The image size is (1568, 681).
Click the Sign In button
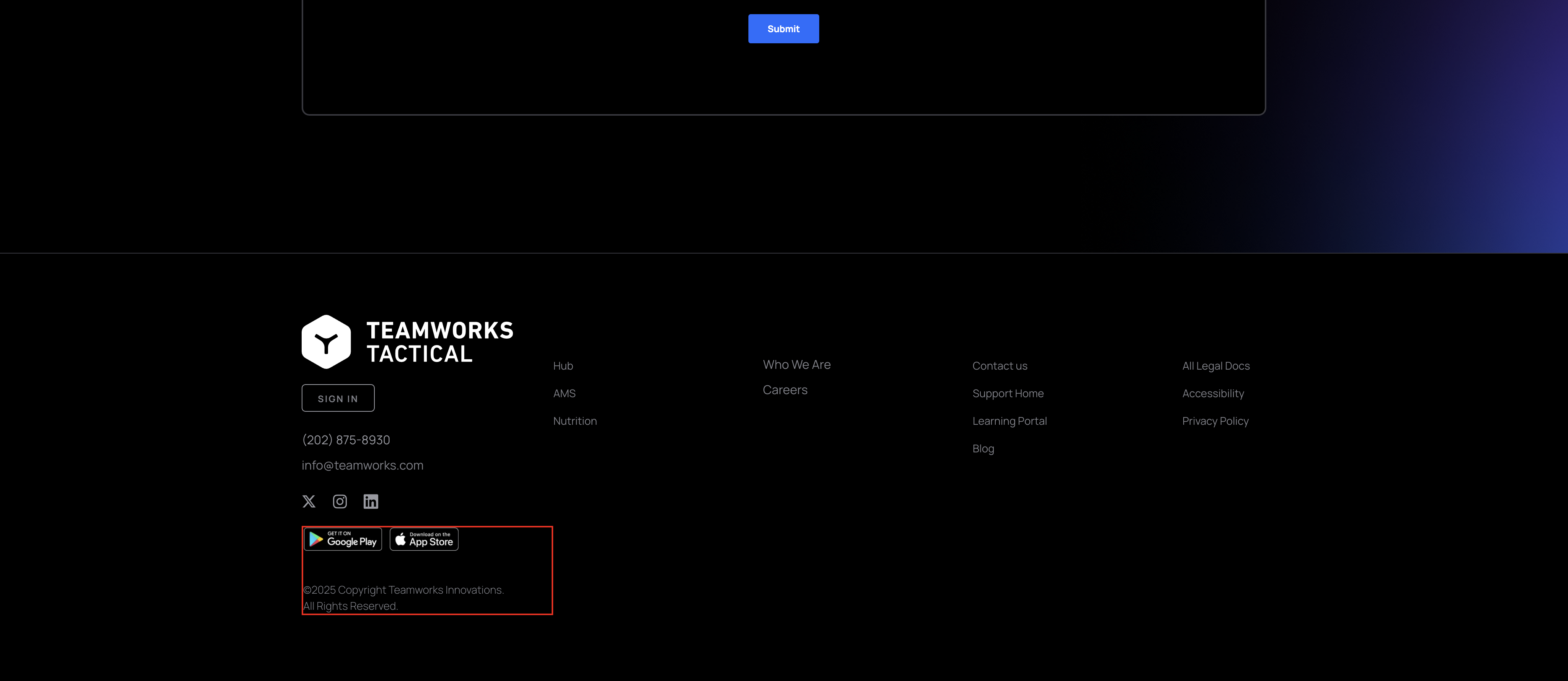tap(338, 398)
